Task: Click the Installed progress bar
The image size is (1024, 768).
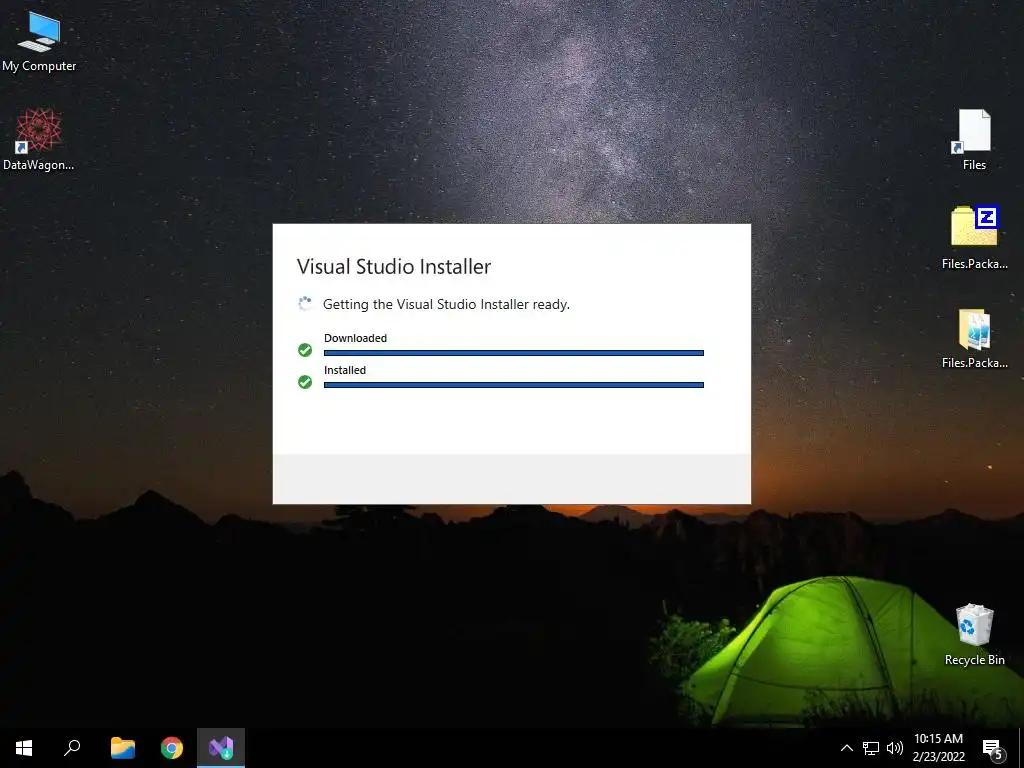Action: [514, 385]
